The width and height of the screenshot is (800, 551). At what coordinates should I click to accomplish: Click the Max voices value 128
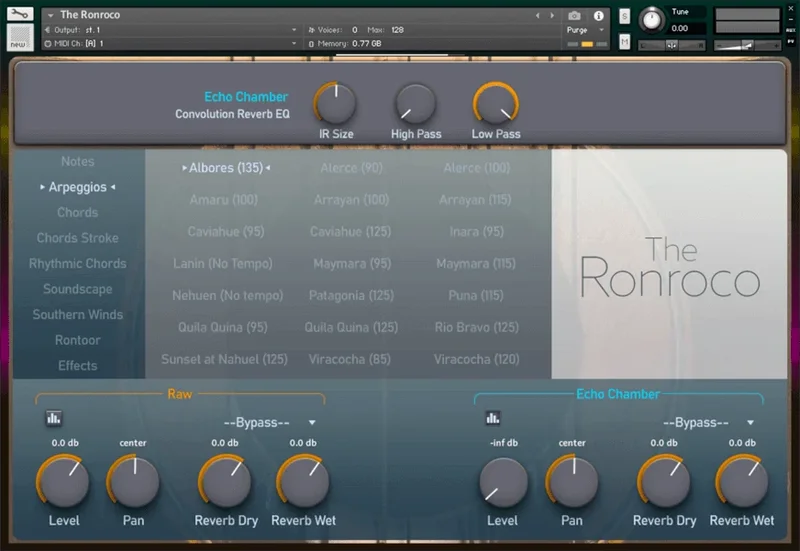(x=397, y=30)
